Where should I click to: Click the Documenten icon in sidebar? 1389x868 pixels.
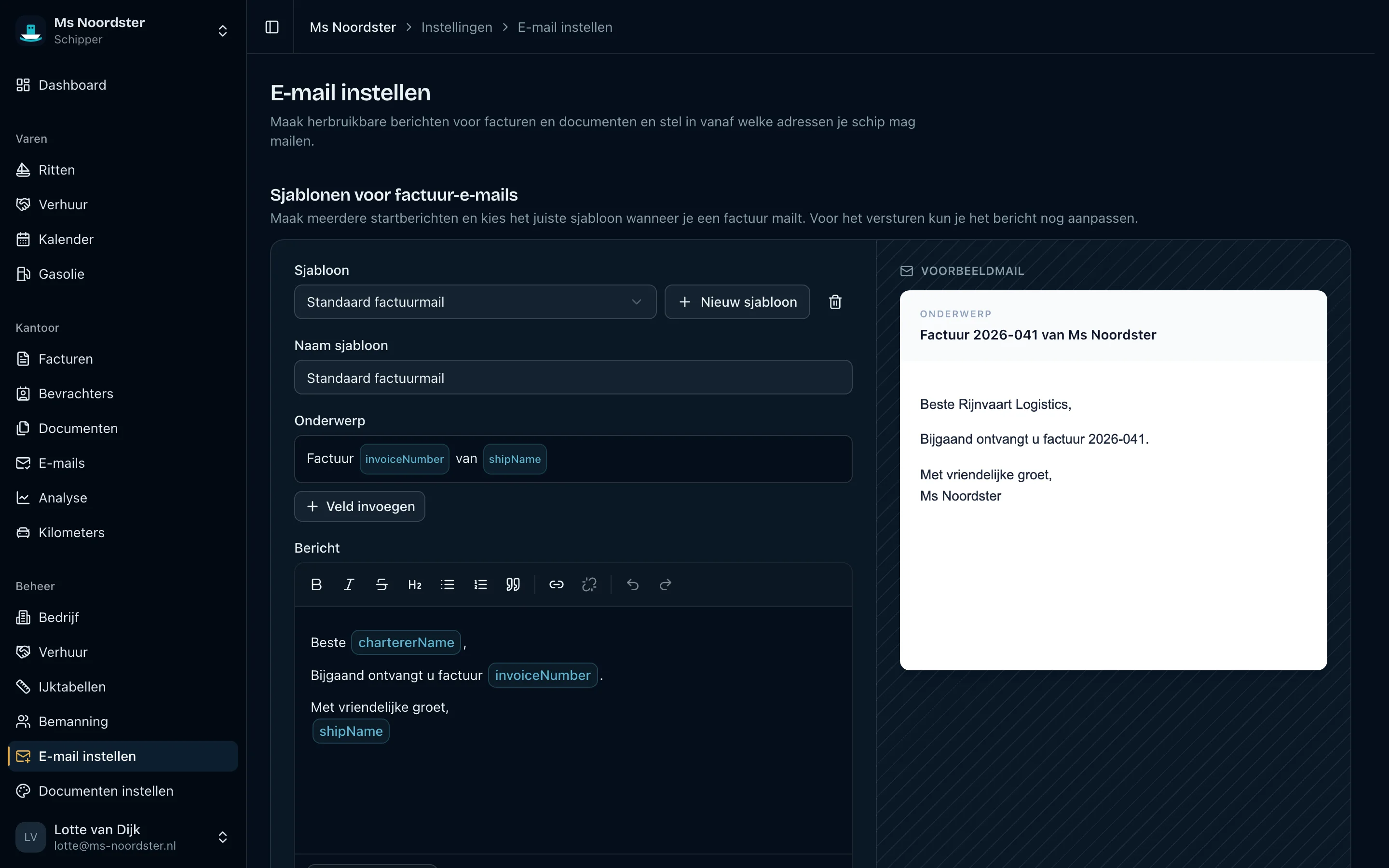coord(23,428)
